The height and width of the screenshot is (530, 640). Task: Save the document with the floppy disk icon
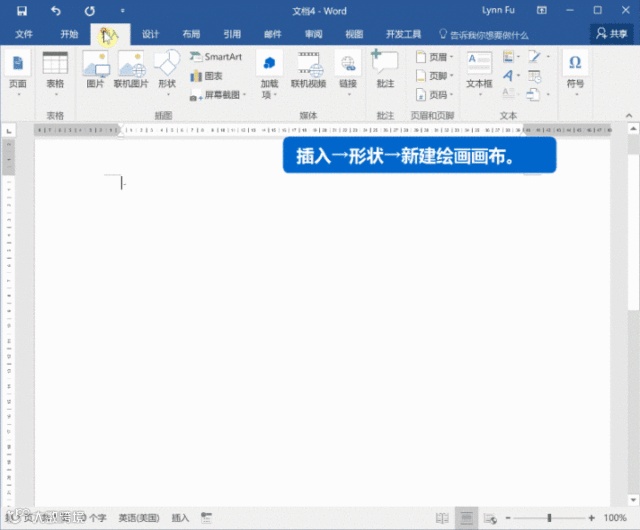[22, 11]
